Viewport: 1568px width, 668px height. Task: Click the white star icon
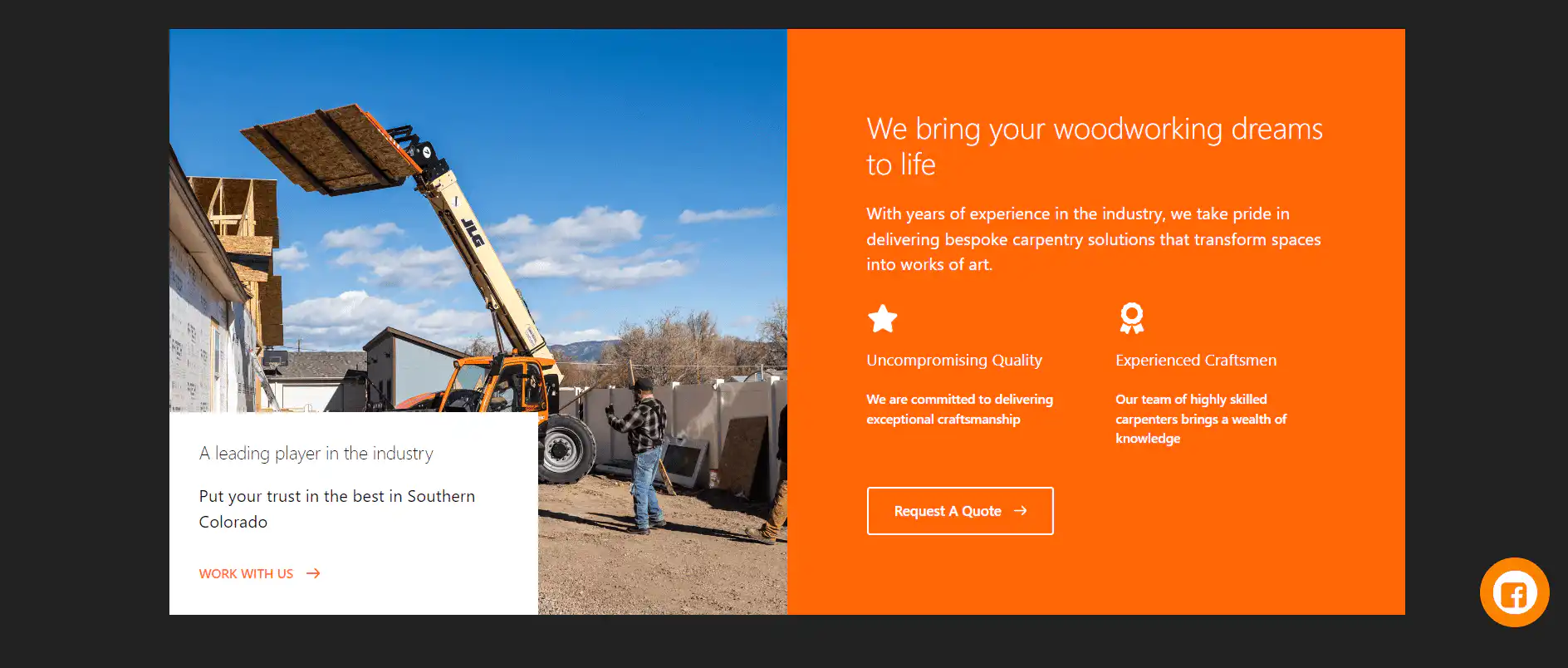point(882,318)
